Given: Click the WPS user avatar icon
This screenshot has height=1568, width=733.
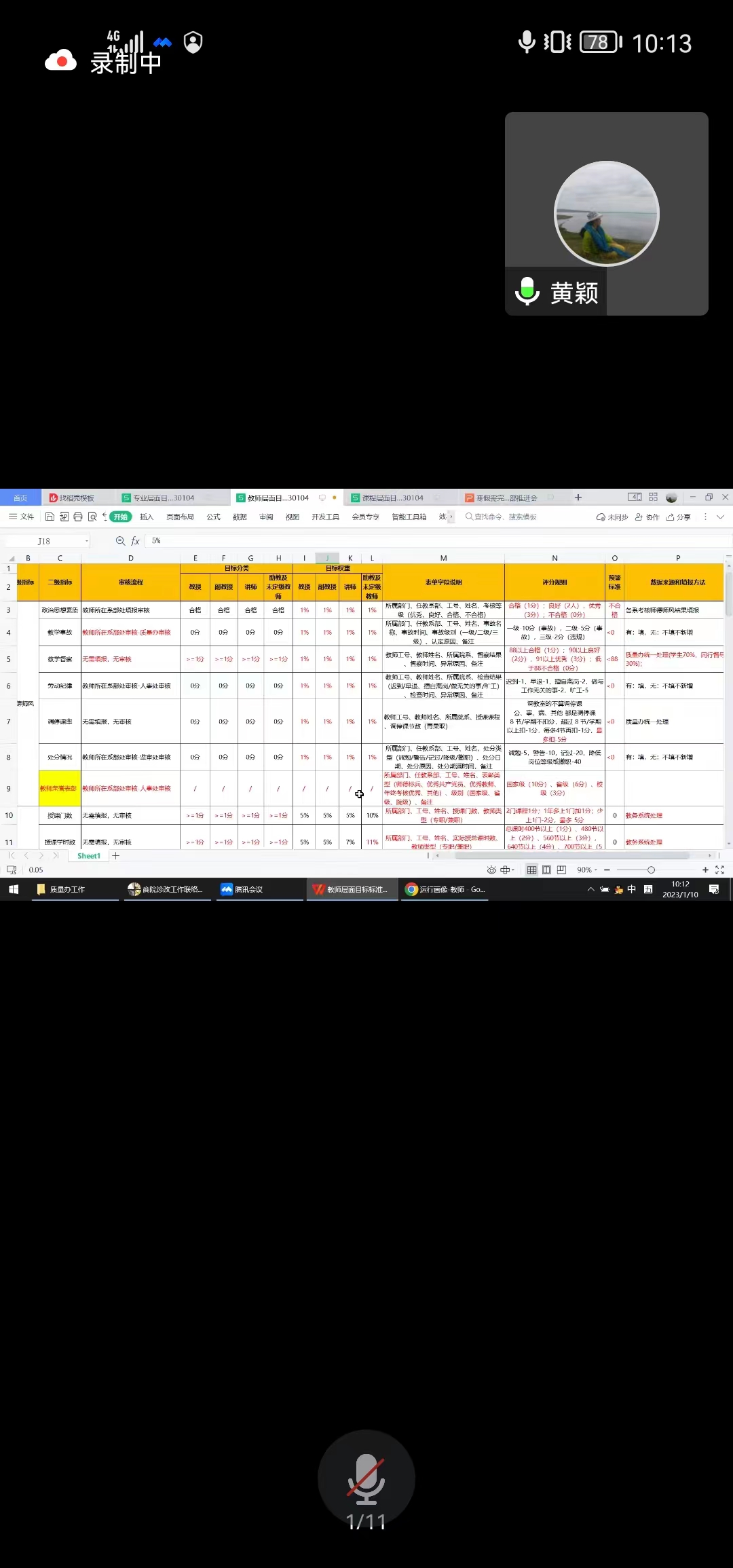Looking at the screenshot, I should [671, 498].
